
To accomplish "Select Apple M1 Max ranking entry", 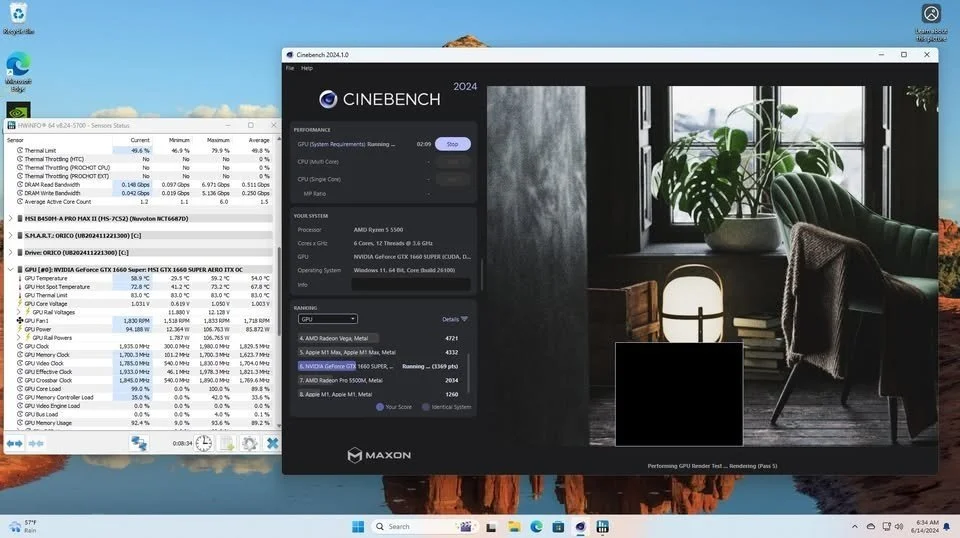I will point(378,352).
